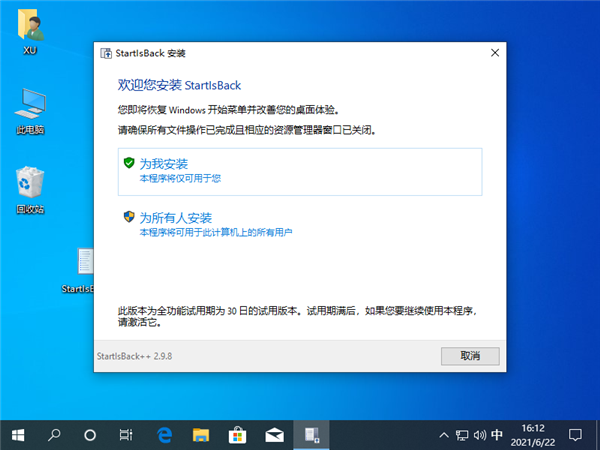
Task: Click the StartIsBack installer taskbar icon
Action: click(x=311, y=435)
